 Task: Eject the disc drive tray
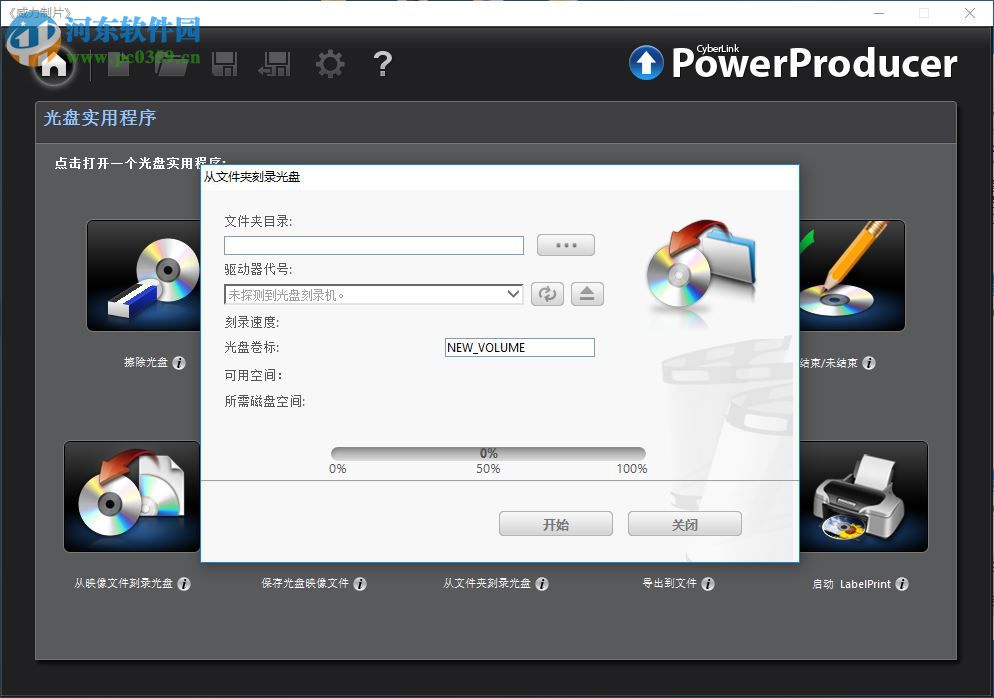click(587, 294)
